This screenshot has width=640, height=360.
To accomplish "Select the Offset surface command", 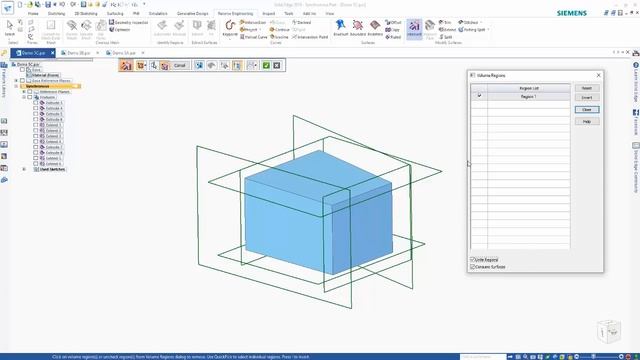I will 393,22.
